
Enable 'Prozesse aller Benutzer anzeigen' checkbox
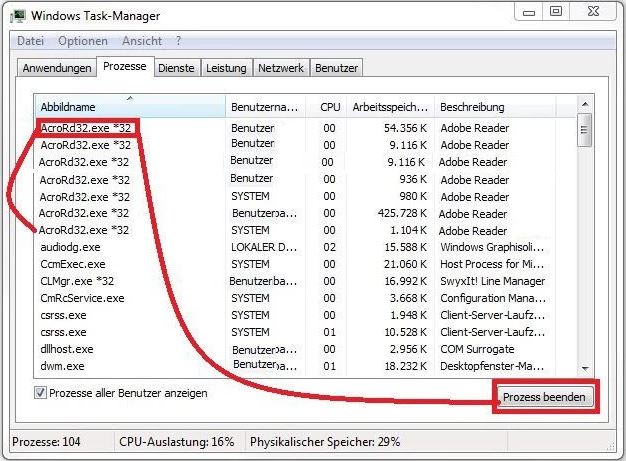click(41, 394)
